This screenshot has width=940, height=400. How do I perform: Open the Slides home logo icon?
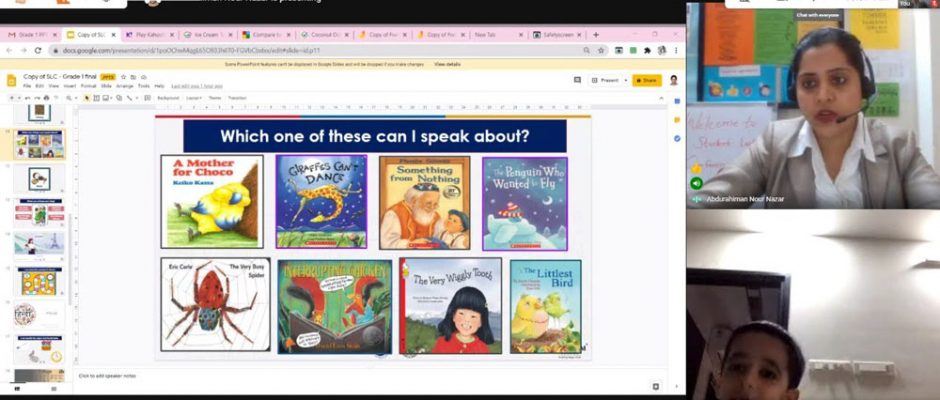point(11,80)
